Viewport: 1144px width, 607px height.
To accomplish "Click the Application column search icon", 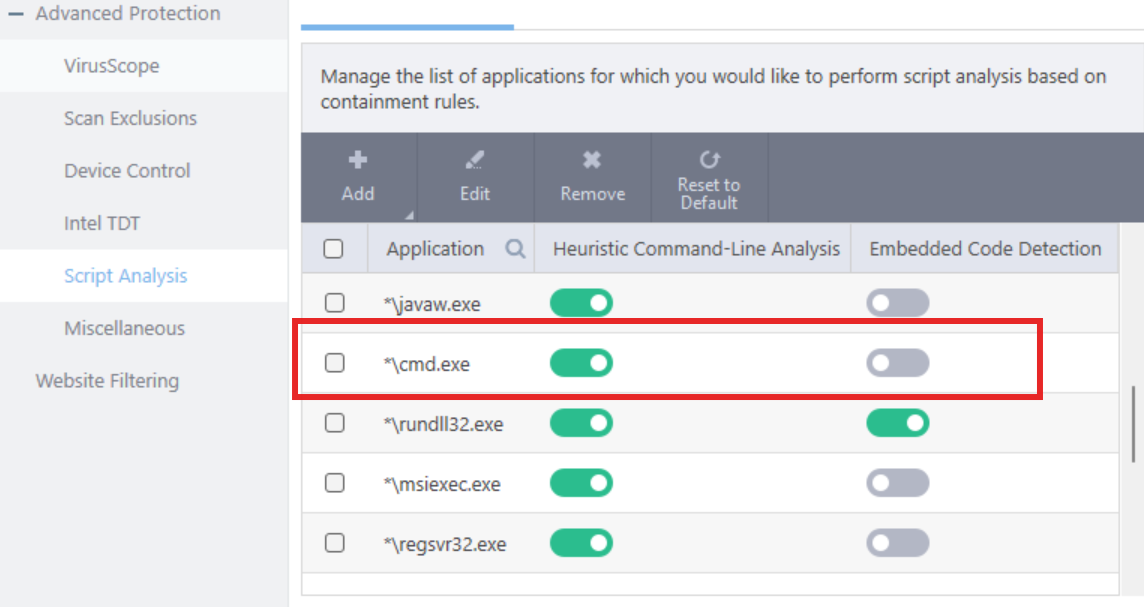I will coord(515,249).
